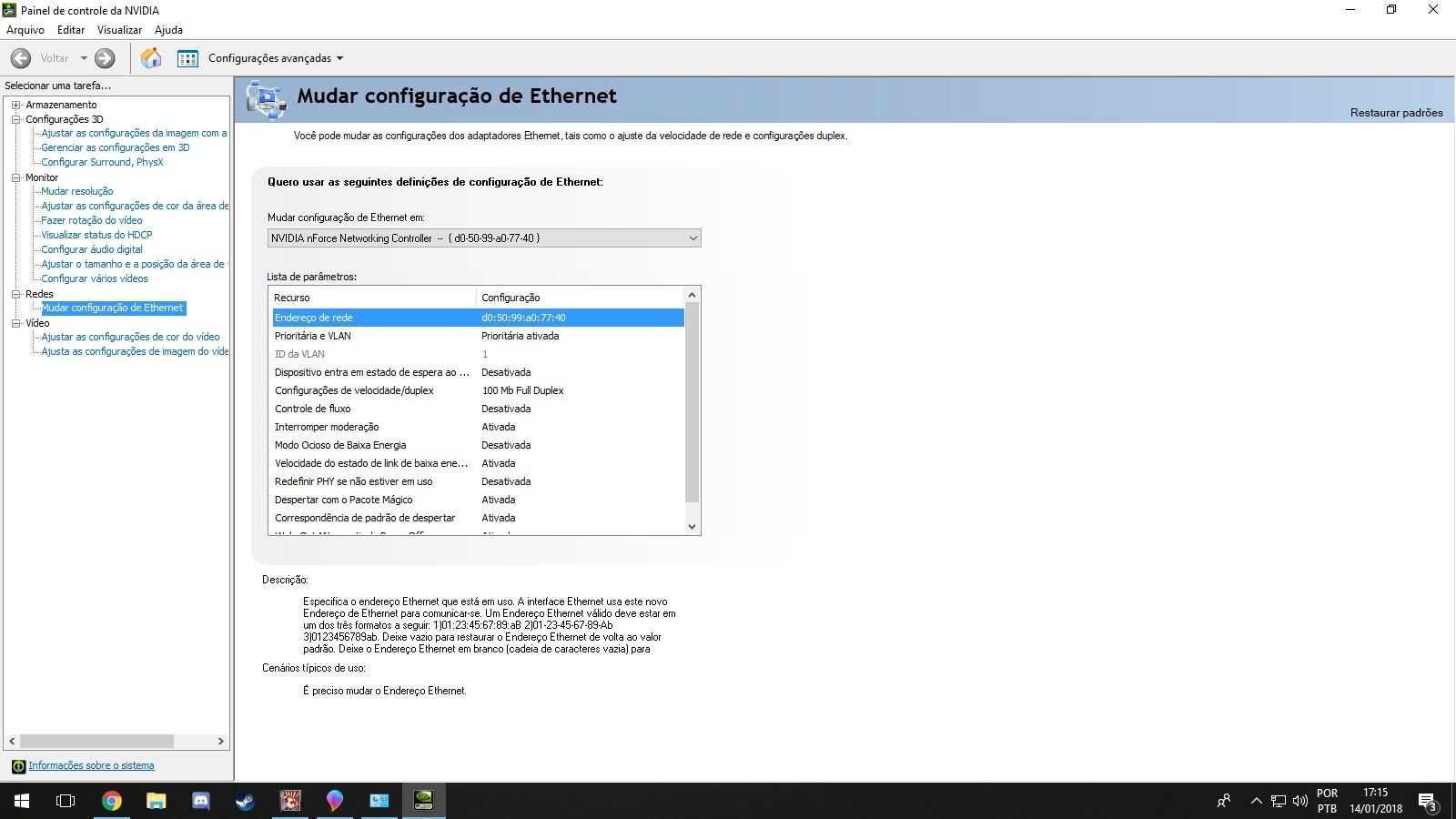This screenshot has height=819, width=1456.
Task: Click the network icon in system tray
Action: (1279, 801)
